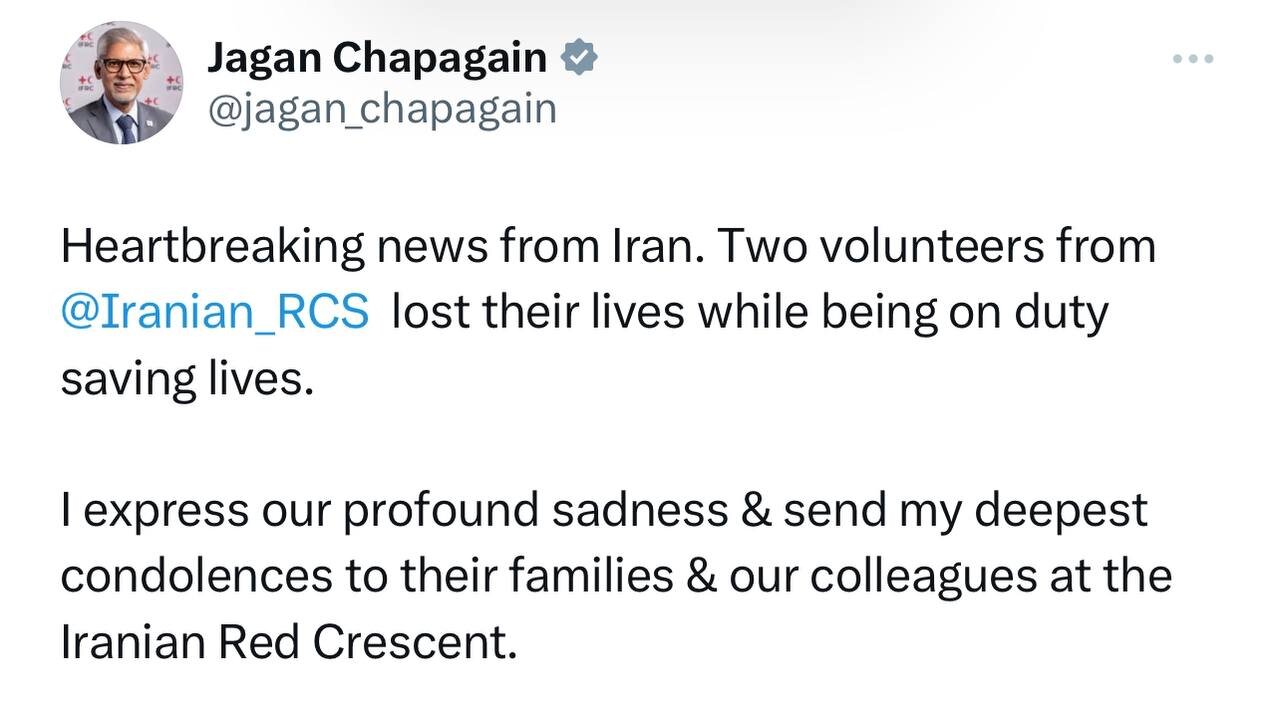This screenshot has width=1280, height=706.
Task: Open Jagan Chapagain's profile picture
Action: (x=121, y=83)
